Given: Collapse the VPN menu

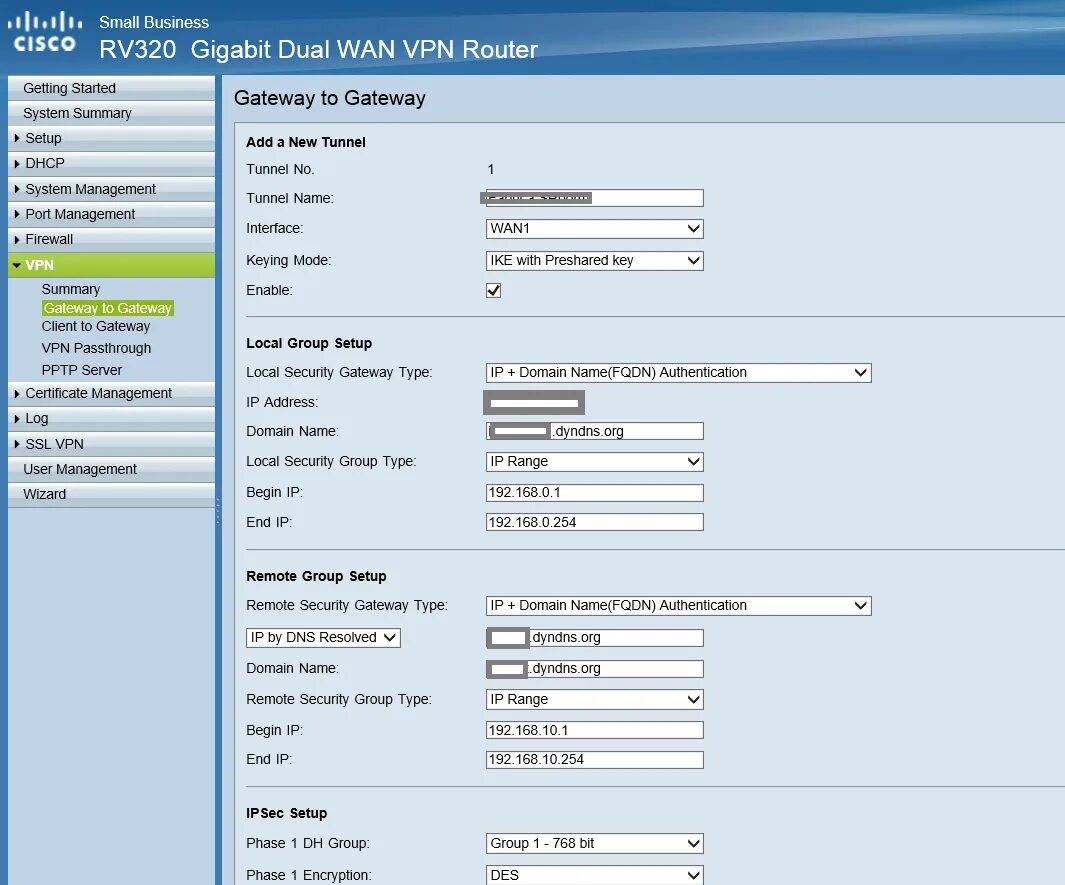Looking at the screenshot, I should (111, 265).
